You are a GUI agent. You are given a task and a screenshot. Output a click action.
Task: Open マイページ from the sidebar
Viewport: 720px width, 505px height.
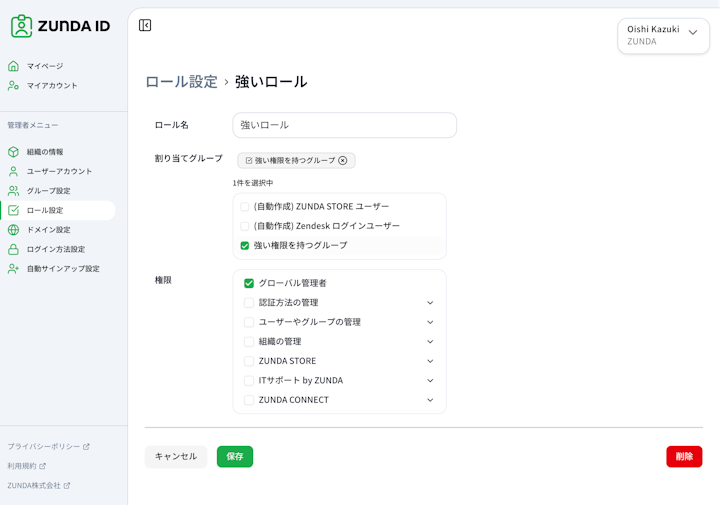(45, 66)
